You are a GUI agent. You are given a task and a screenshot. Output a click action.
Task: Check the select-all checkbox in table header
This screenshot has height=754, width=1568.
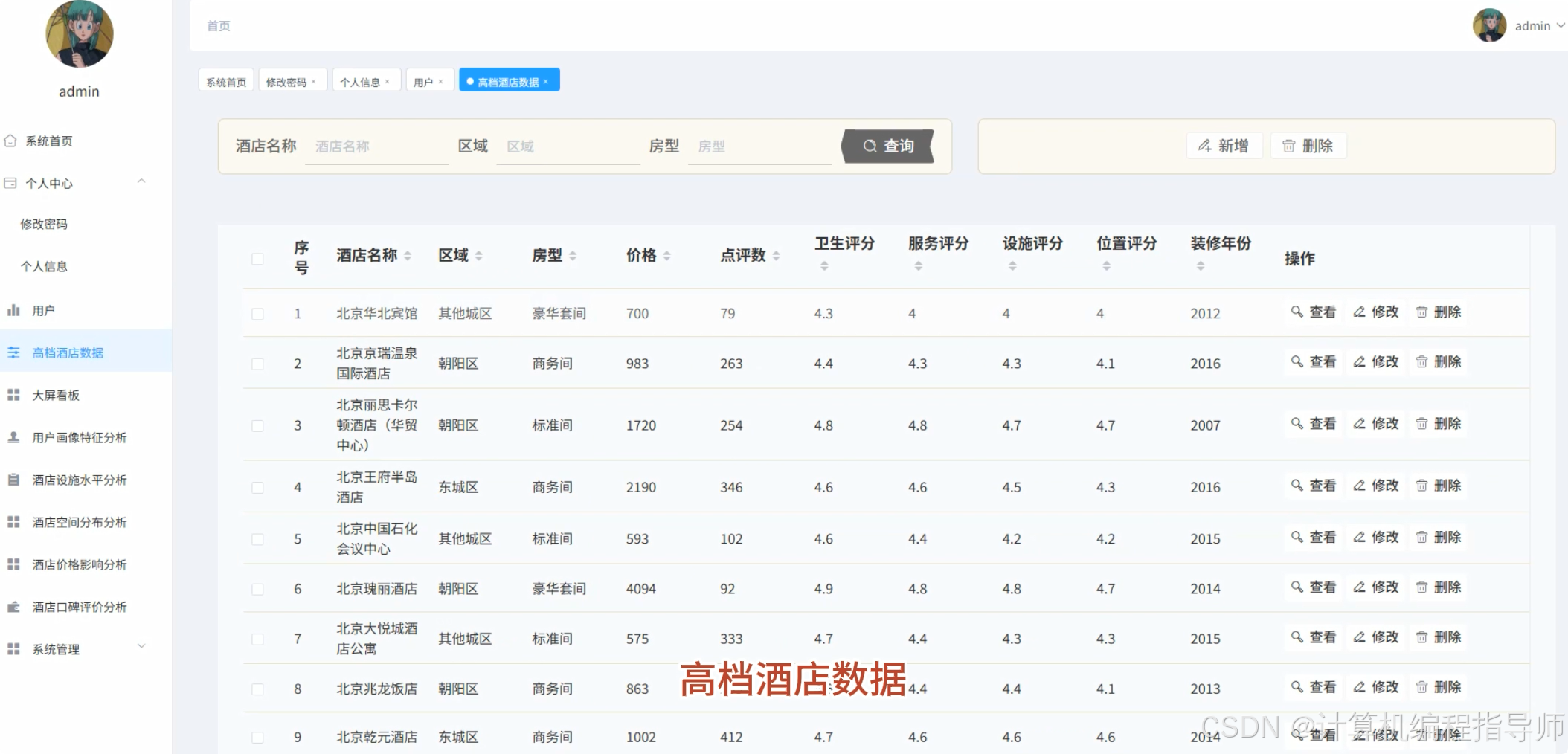coord(258,259)
